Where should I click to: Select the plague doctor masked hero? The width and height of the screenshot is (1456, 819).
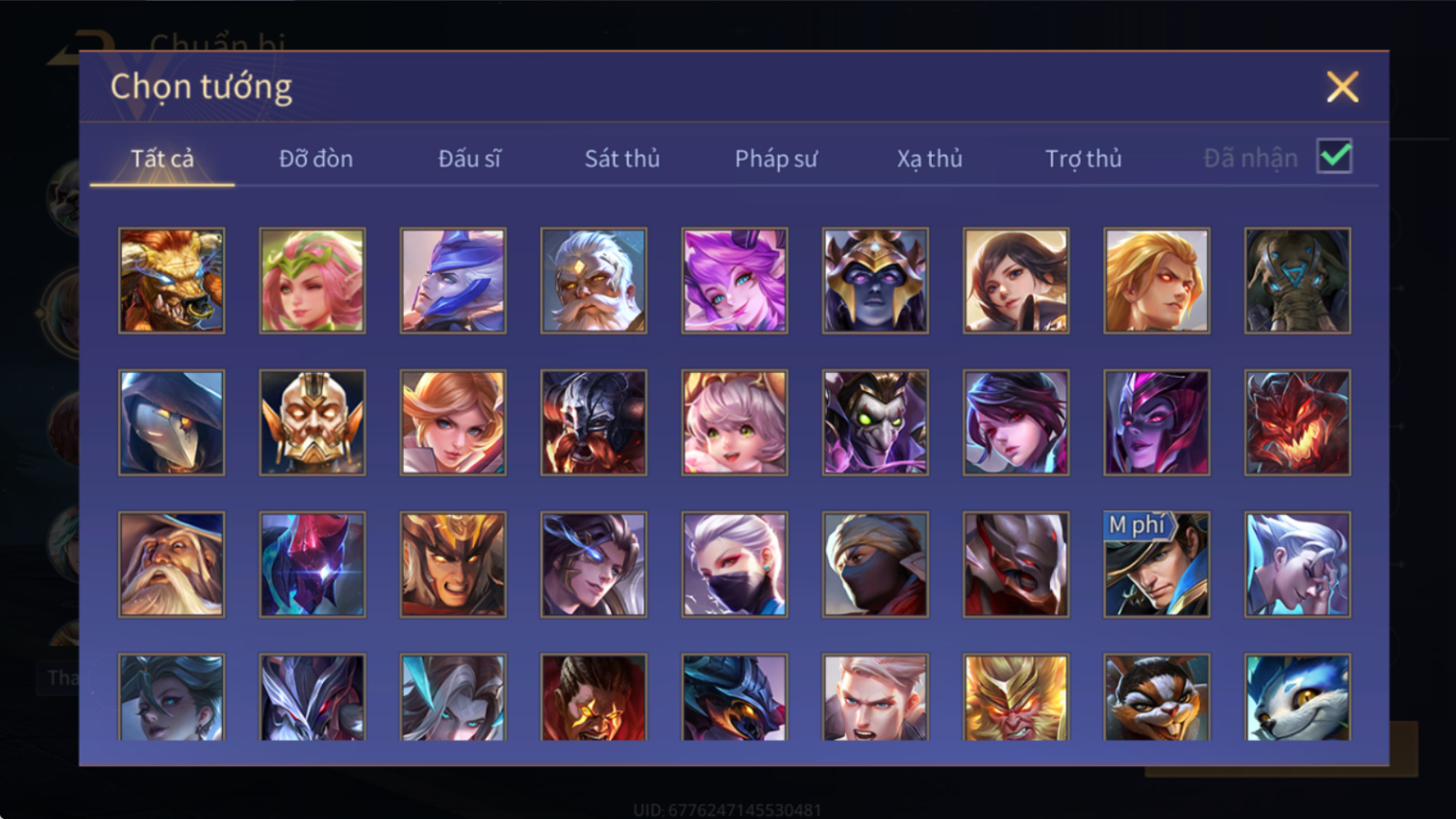tap(171, 423)
